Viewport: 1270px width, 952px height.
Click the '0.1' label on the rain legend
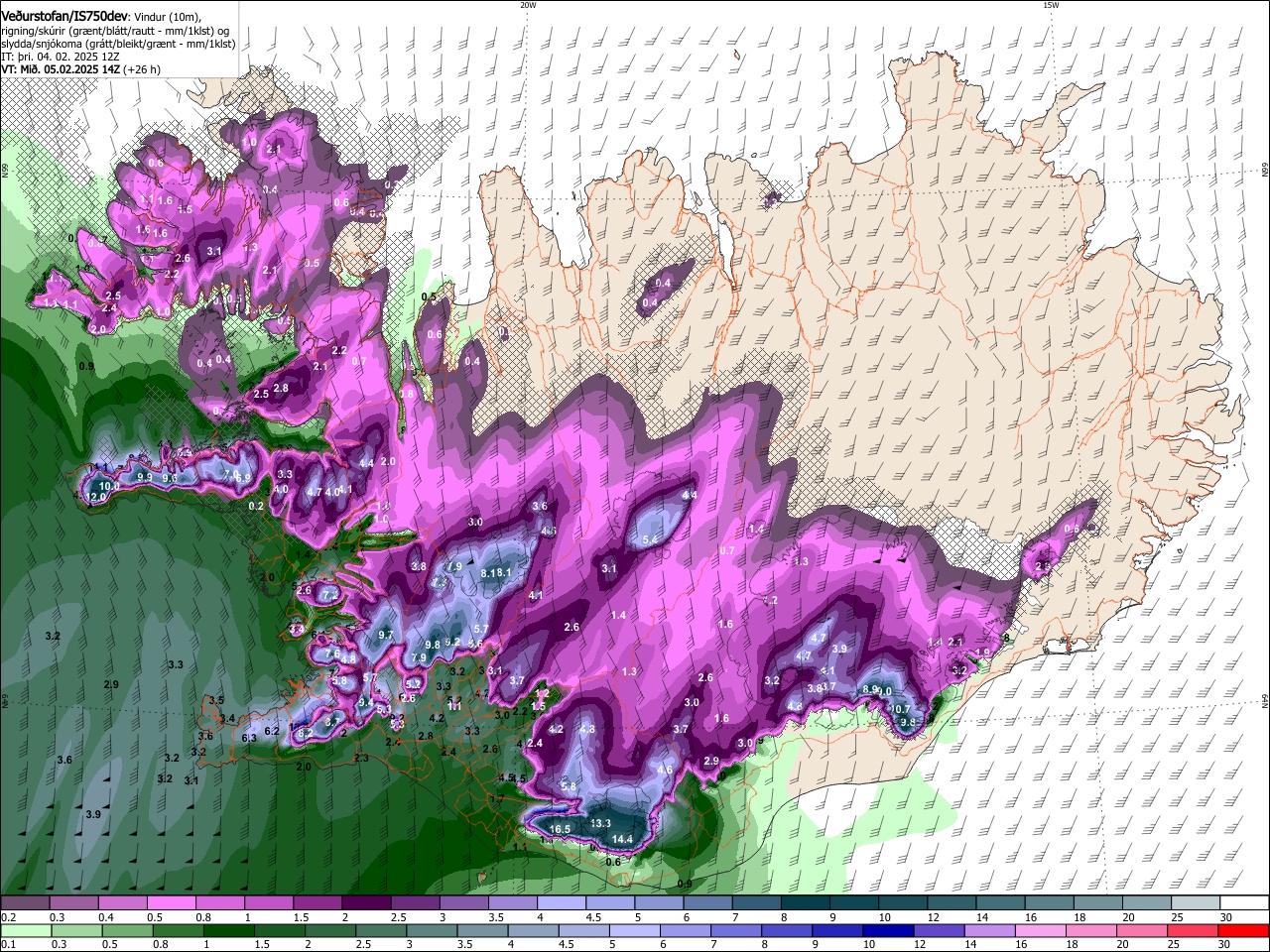pyautogui.click(x=8, y=944)
